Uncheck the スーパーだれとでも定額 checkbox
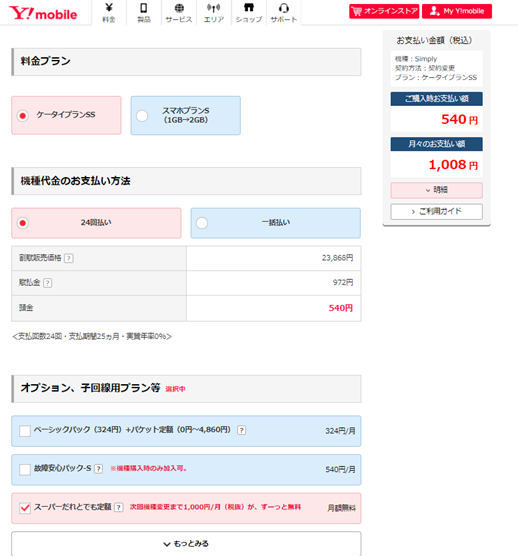 [25, 508]
